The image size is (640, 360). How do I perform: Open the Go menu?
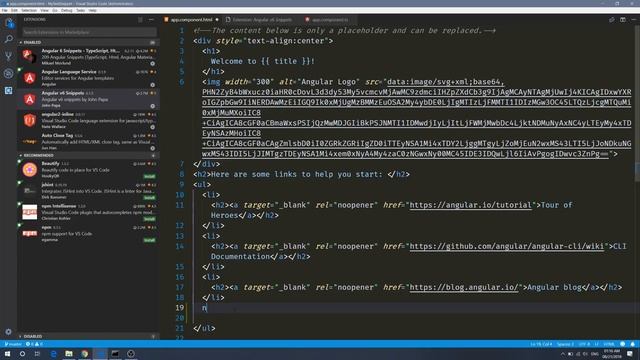[55, 10]
